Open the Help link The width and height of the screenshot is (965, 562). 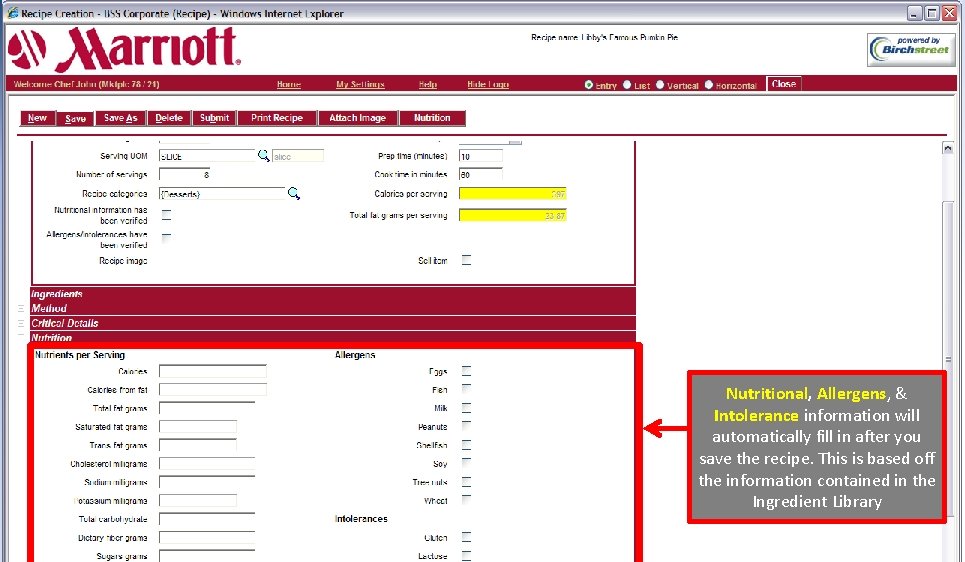point(428,84)
